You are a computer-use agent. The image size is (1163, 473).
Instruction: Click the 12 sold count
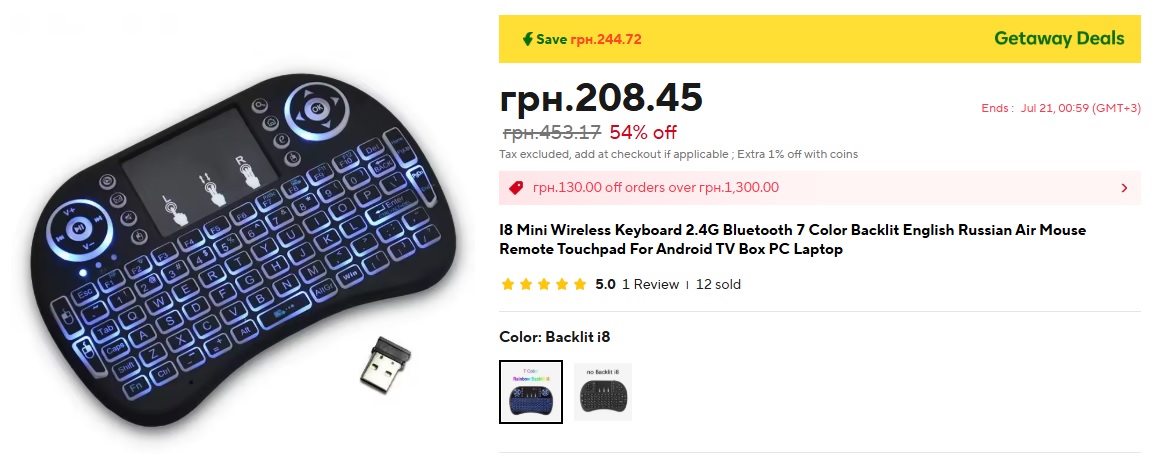point(718,284)
